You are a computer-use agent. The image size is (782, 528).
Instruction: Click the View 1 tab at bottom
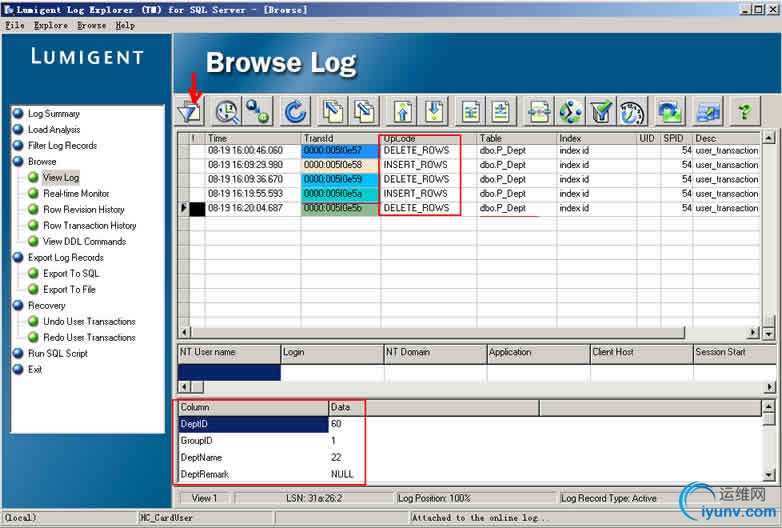pos(204,498)
